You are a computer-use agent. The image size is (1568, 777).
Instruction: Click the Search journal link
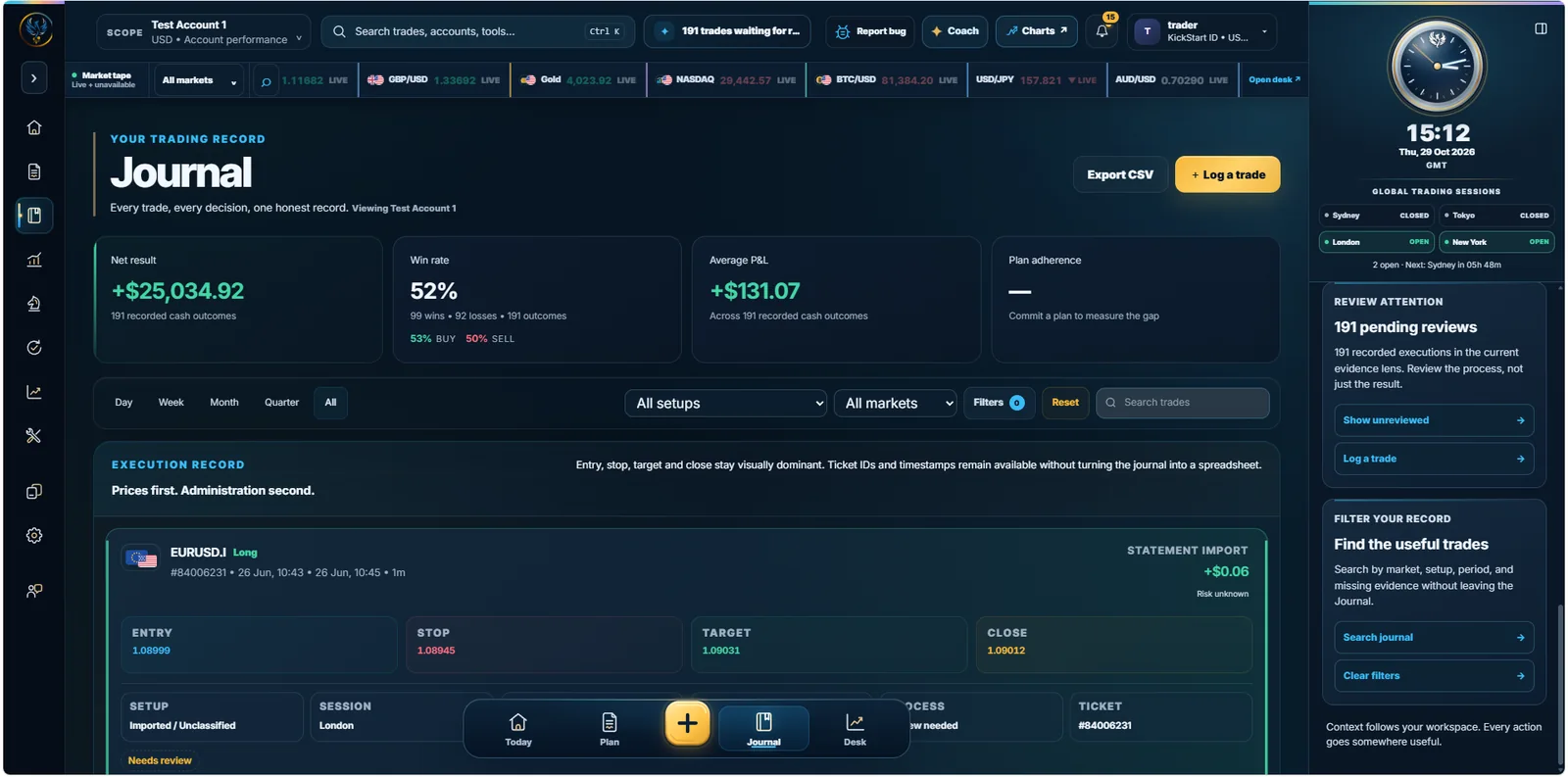1434,638
